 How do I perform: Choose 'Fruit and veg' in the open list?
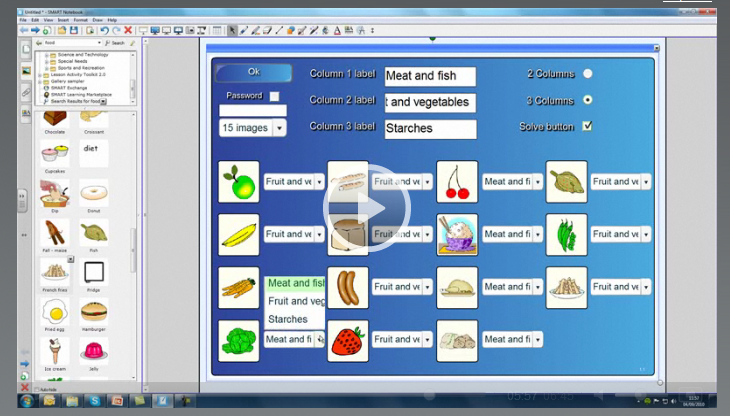[295, 301]
